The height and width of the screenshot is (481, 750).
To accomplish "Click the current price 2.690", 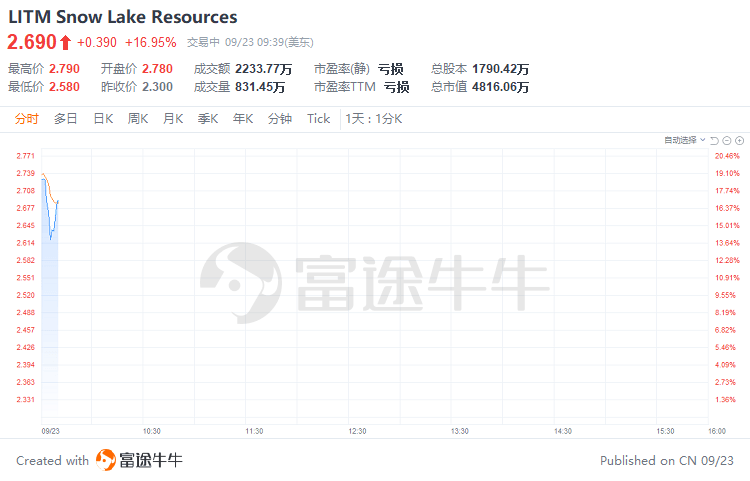I will click(32, 42).
